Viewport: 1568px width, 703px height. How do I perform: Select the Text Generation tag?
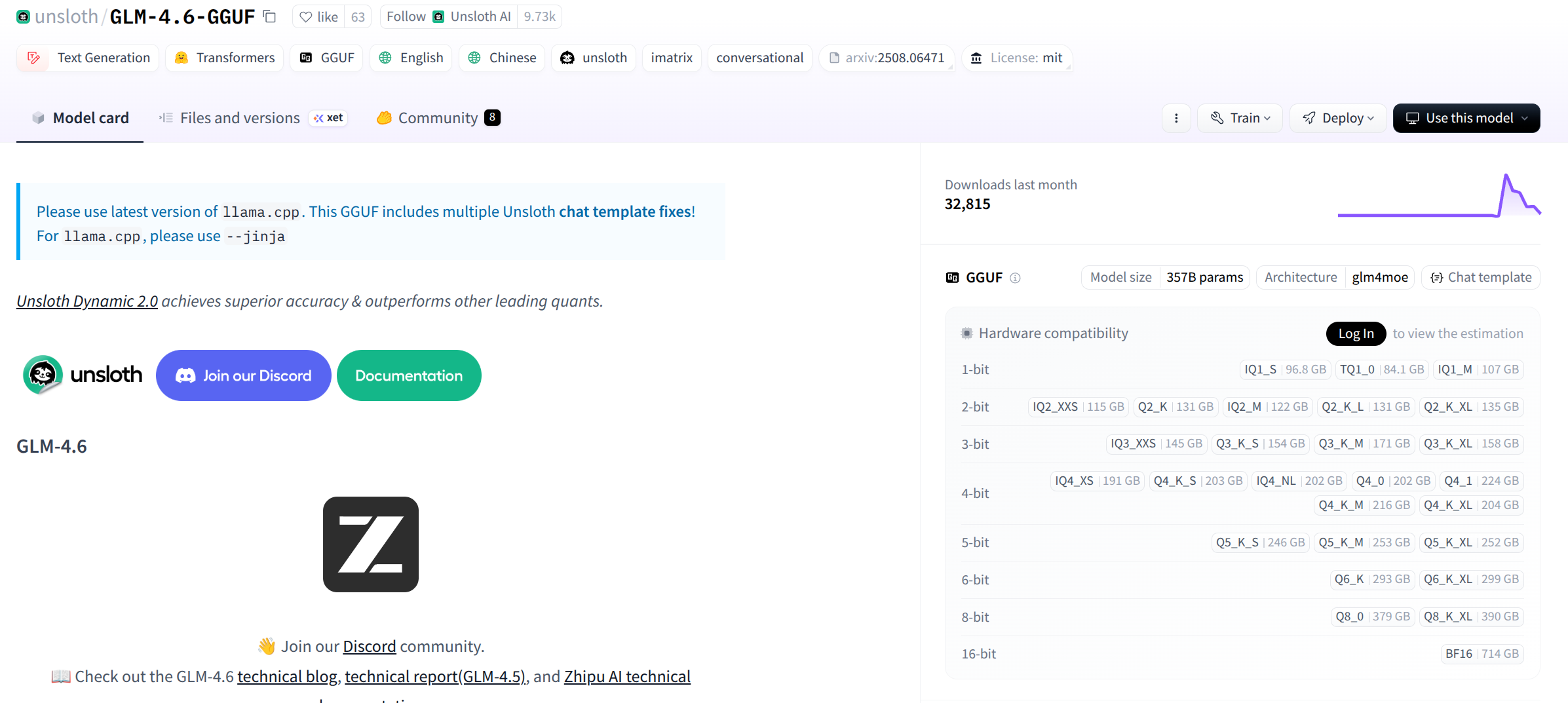88,58
